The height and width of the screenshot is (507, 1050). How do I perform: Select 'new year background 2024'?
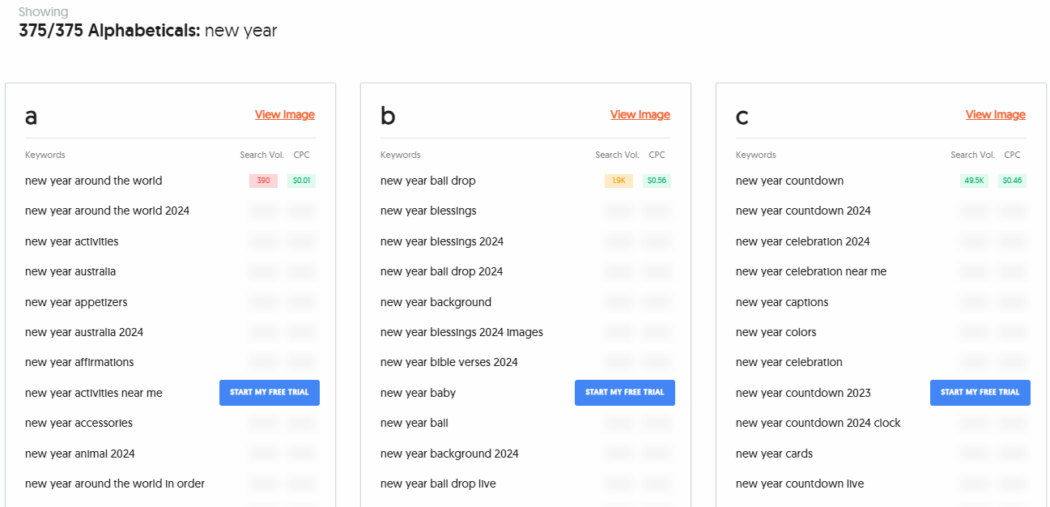pyautogui.click(x=449, y=453)
